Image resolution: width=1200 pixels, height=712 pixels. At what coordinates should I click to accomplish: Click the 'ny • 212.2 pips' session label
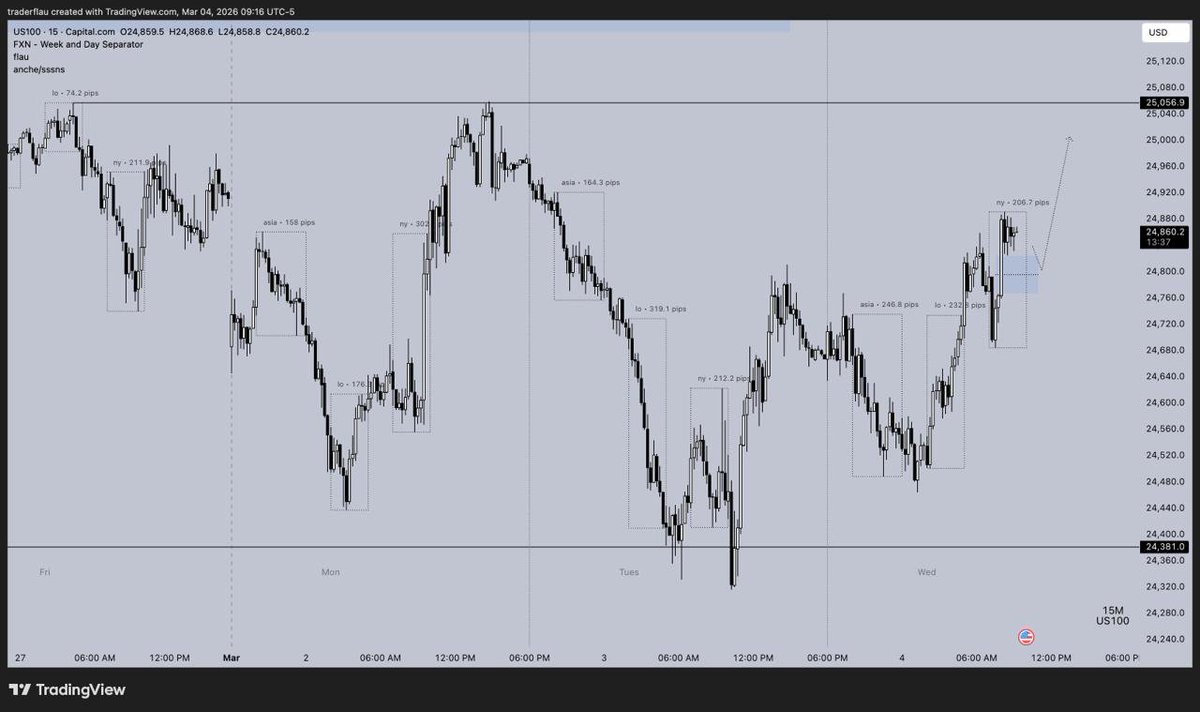click(x=722, y=378)
